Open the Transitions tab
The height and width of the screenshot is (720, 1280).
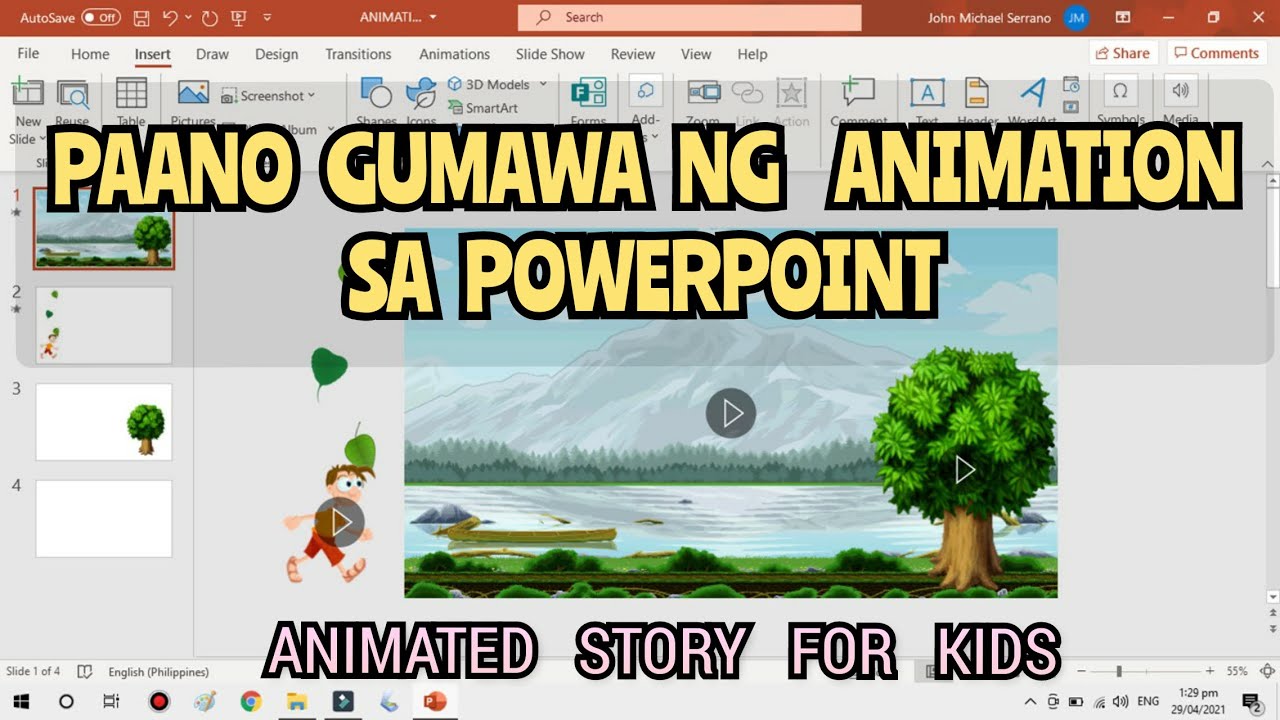(358, 54)
